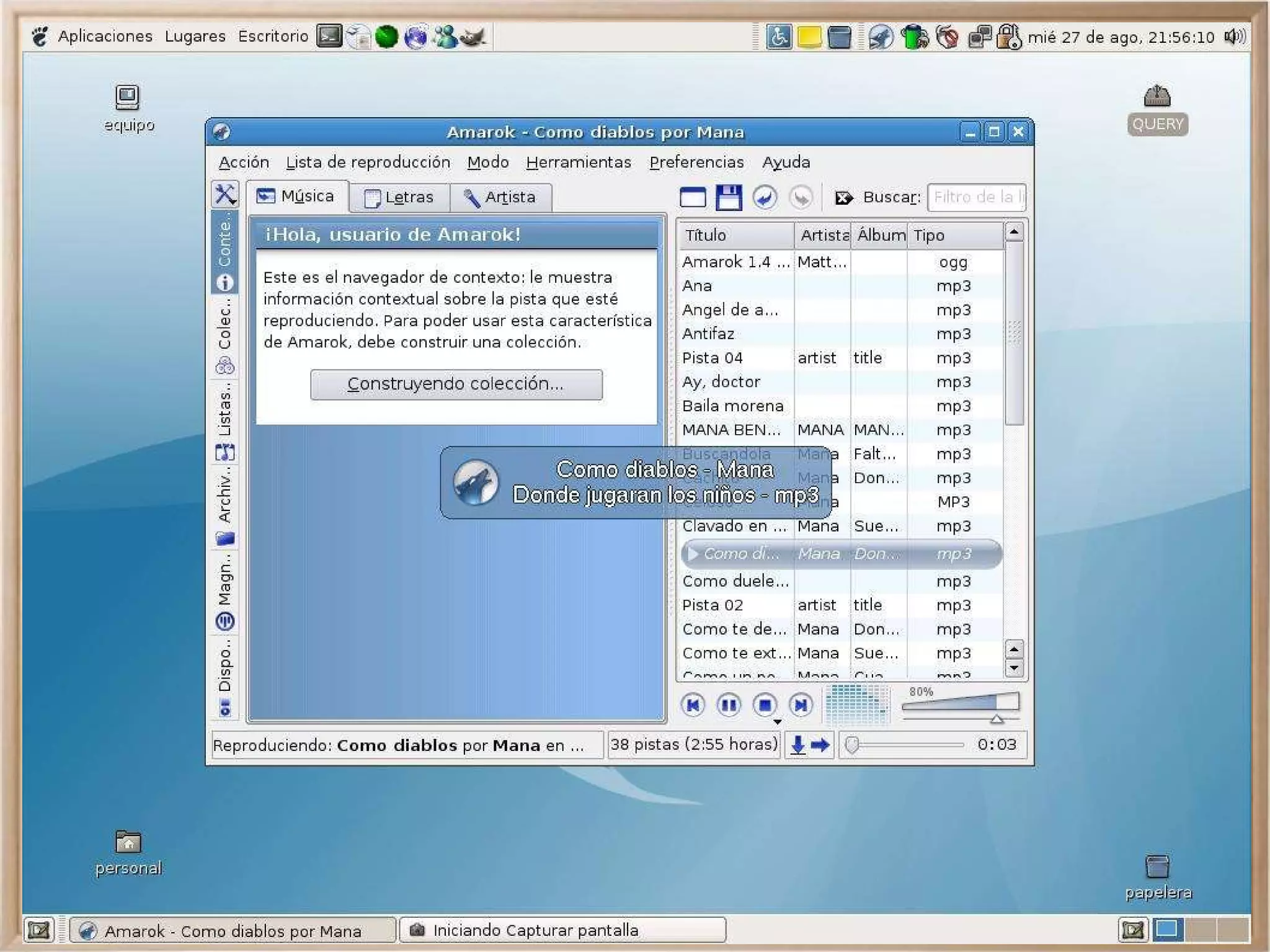Viewport: 1270px width, 952px height.
Task: Launch the terminal from top panel
Action: [x=329, y=37]
